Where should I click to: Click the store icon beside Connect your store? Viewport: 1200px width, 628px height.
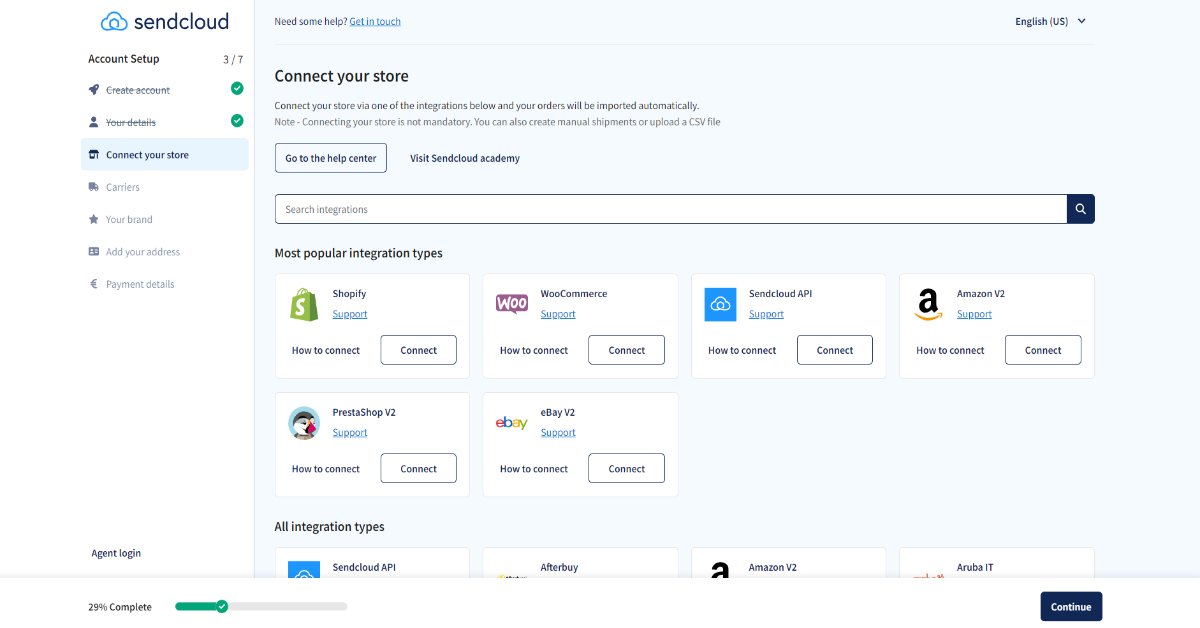(94, 155)
